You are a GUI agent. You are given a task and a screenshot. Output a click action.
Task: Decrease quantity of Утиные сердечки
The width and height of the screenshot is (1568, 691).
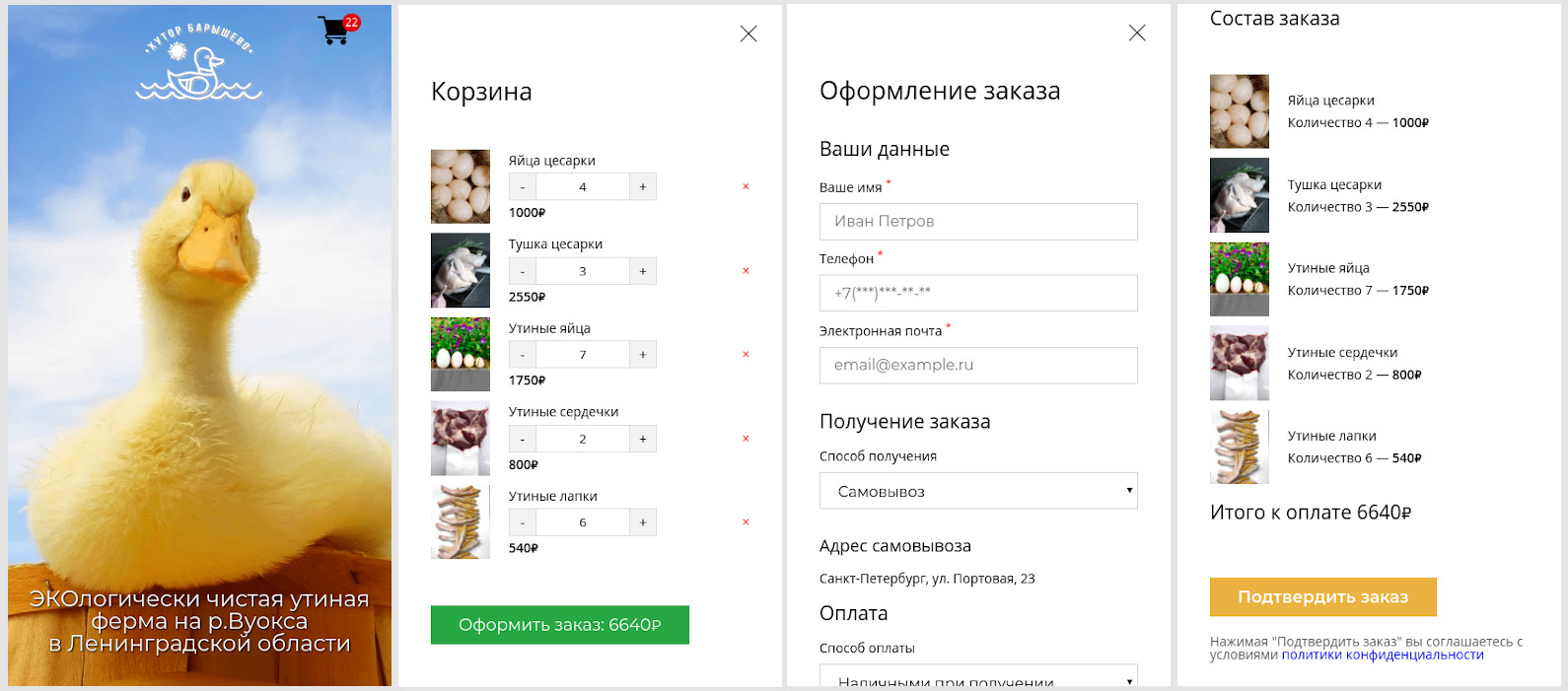point(523,439)
